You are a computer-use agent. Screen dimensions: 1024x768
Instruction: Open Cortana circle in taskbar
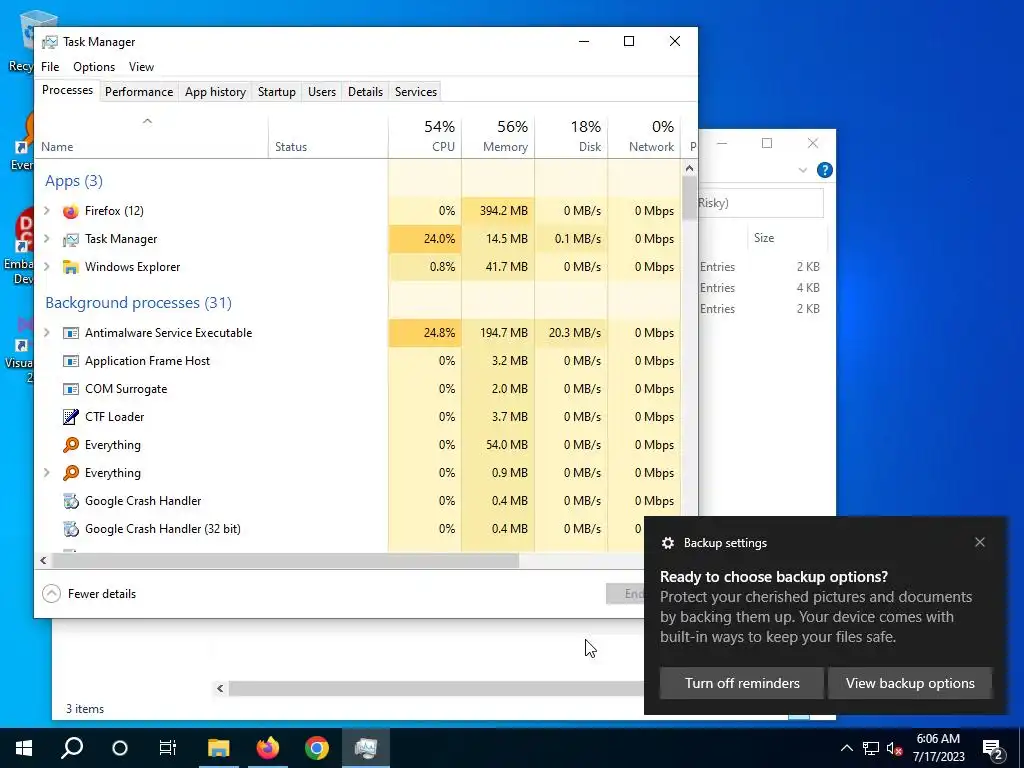coord(120,748)
